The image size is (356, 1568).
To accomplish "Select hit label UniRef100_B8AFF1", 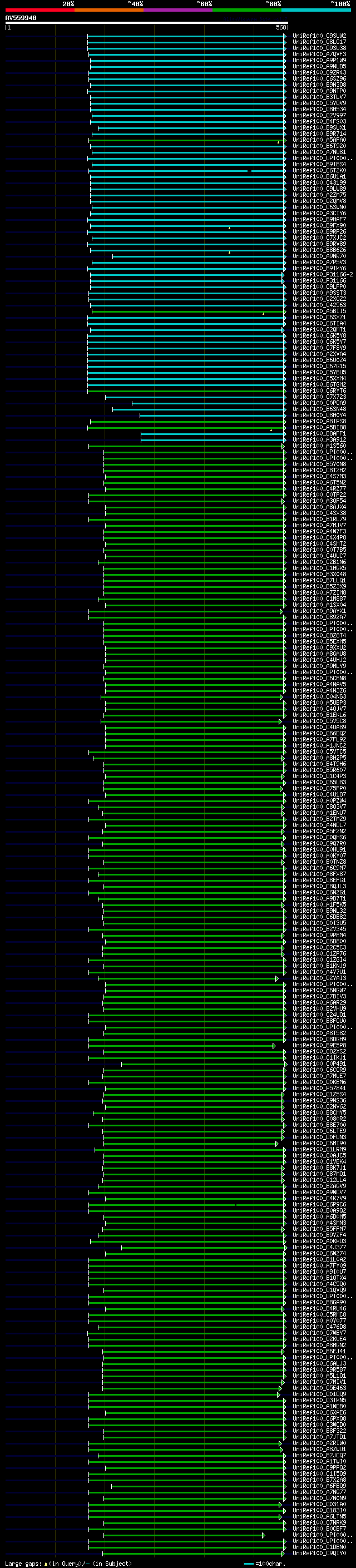I will click(319, 433).
